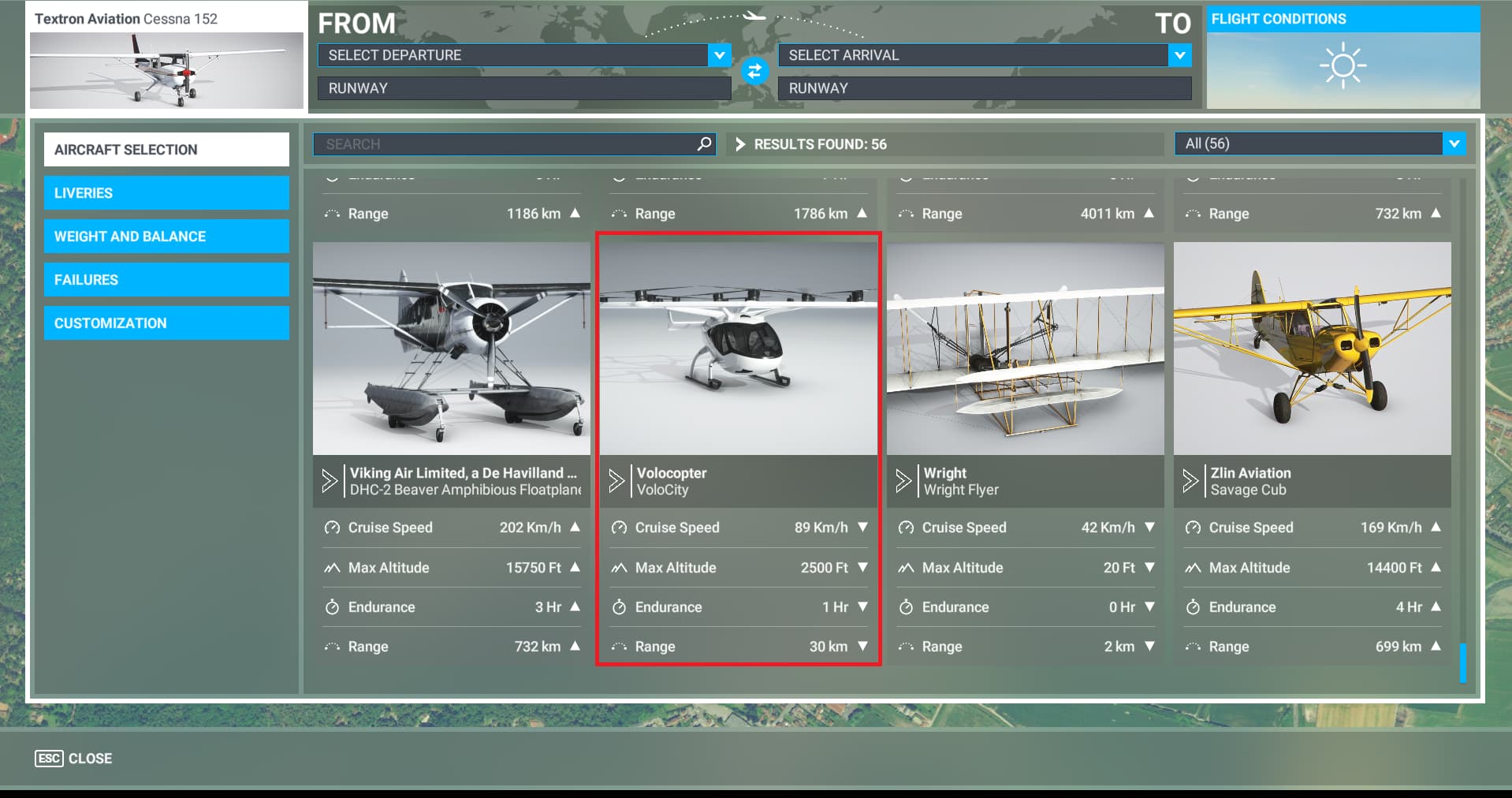Go to the Failures tab
Screen dimensions: 1512x798
coord(166,279)
